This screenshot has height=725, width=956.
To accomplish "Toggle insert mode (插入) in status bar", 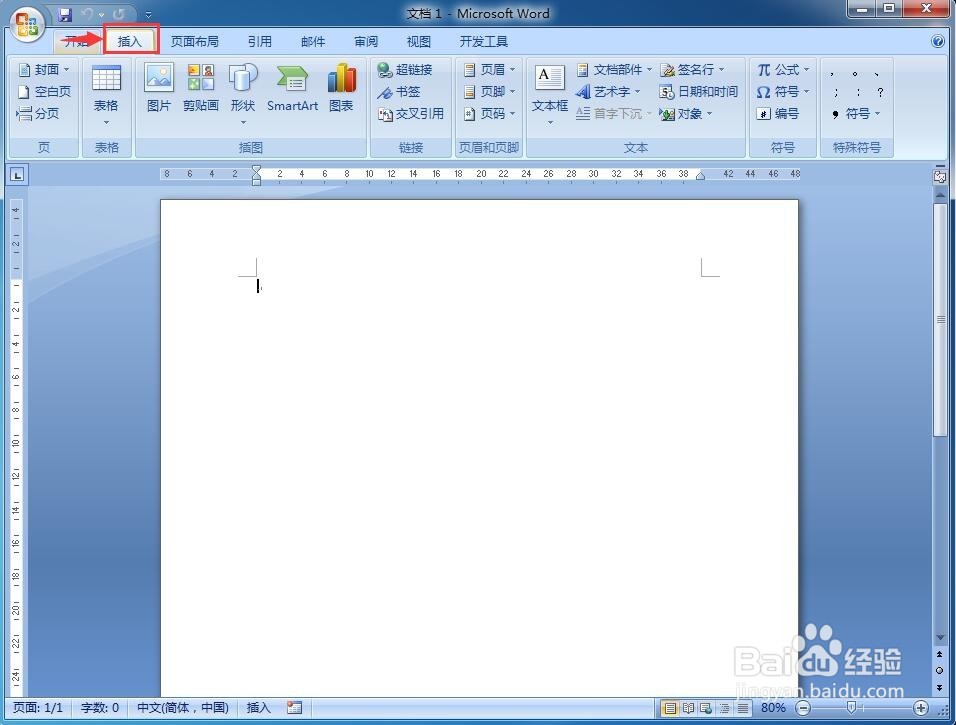I will pos(259,707).
